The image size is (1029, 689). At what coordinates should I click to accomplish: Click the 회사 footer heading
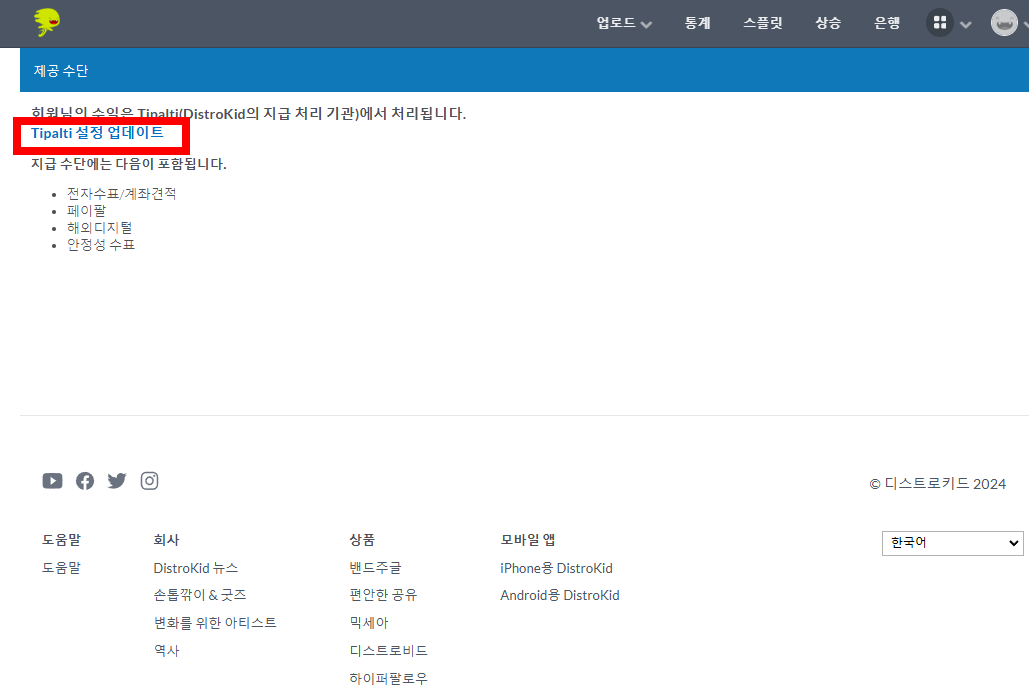click(166, 540)
